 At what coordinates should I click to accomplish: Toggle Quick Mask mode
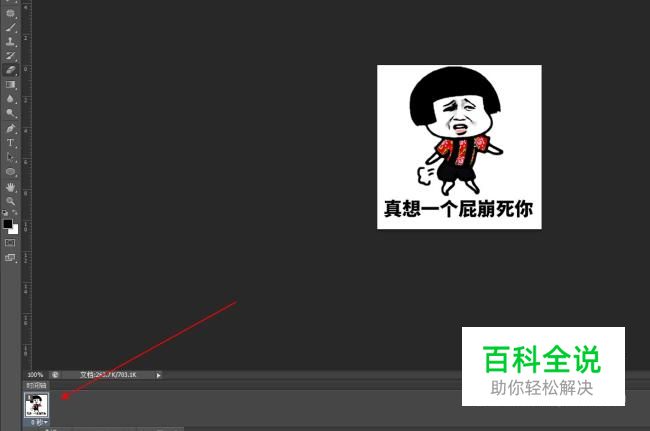point(10,243)
